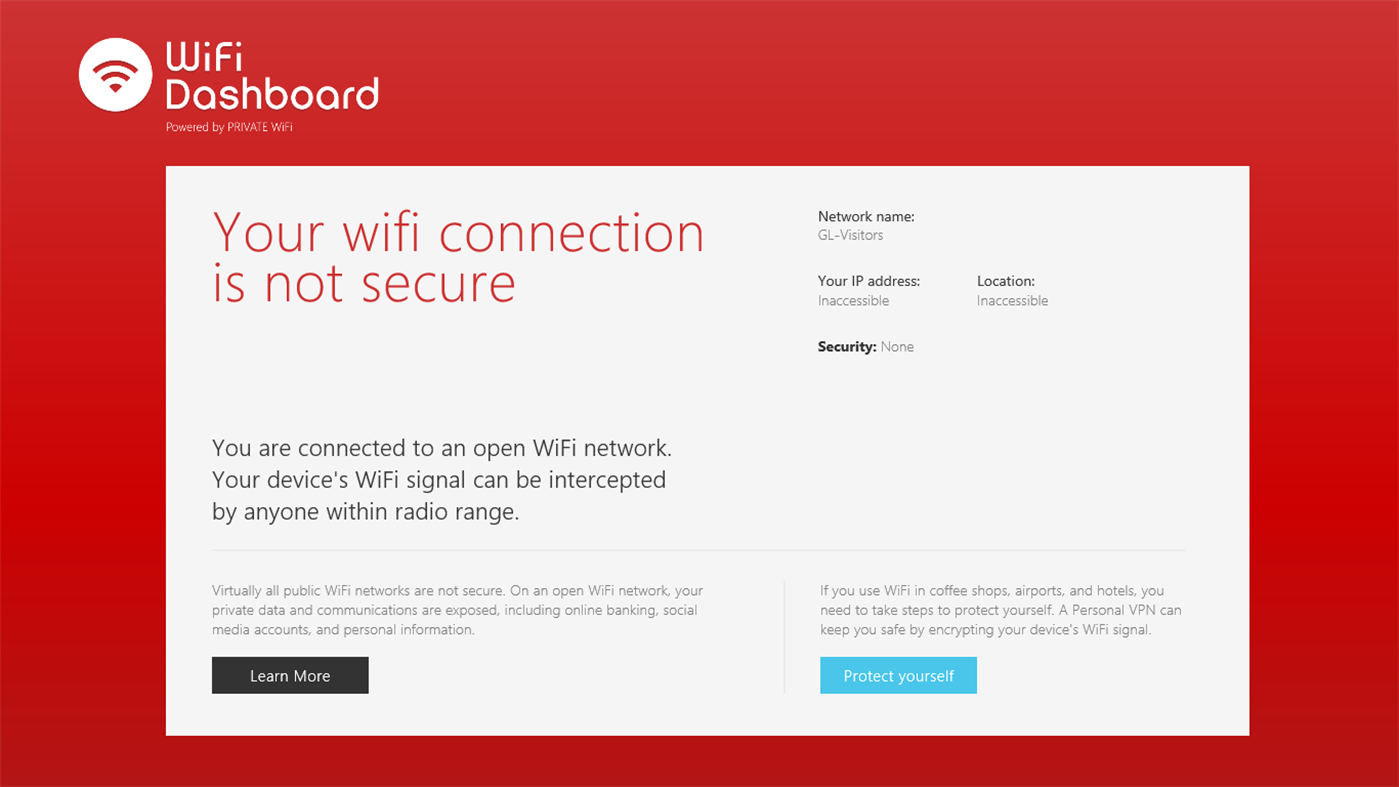The width and height of the screenshot is (1399, 787).
Task: Click the Your IP address label
Action: [869, 281]
